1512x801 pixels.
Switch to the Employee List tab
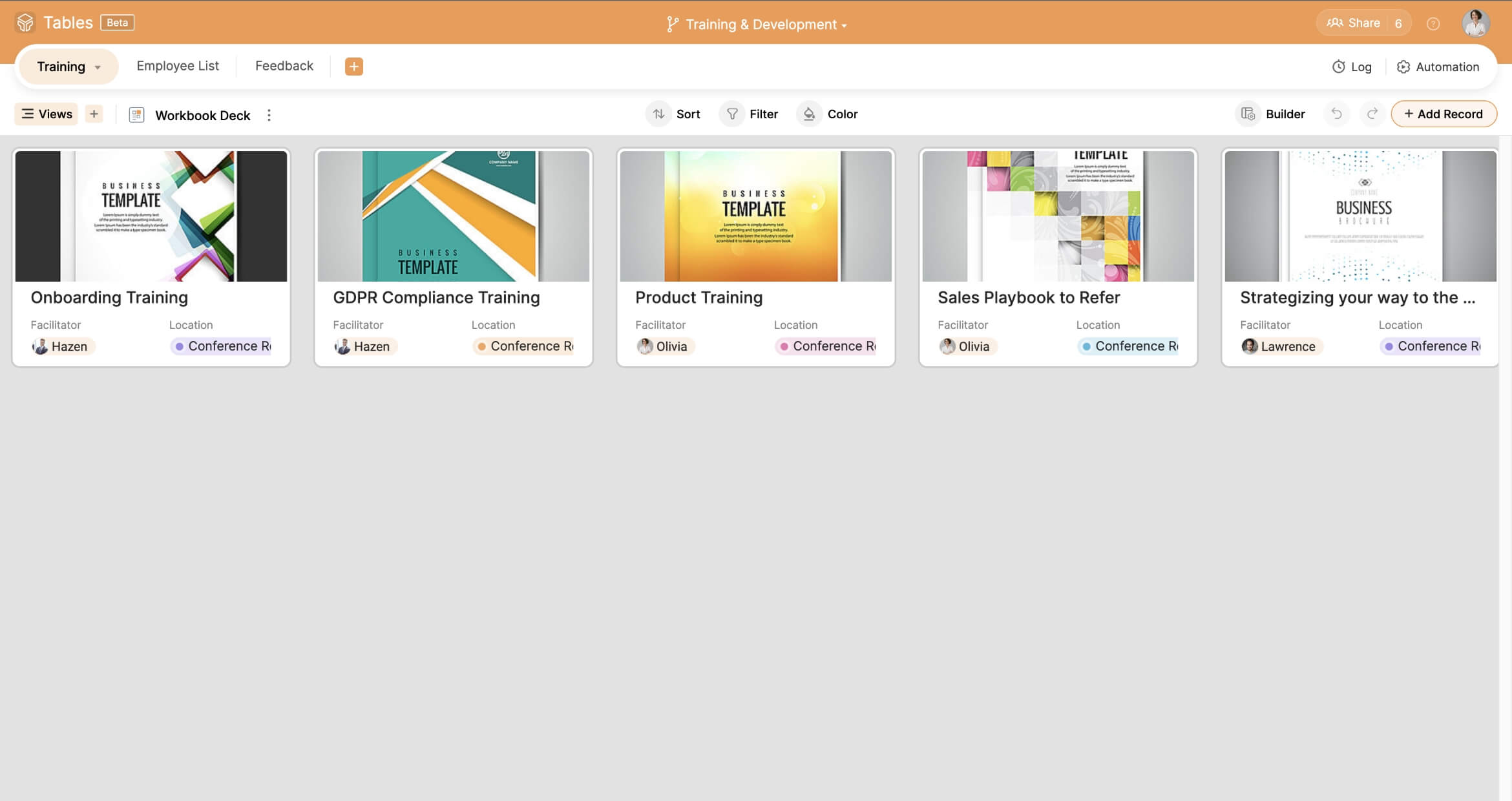(x=178, y=66)
